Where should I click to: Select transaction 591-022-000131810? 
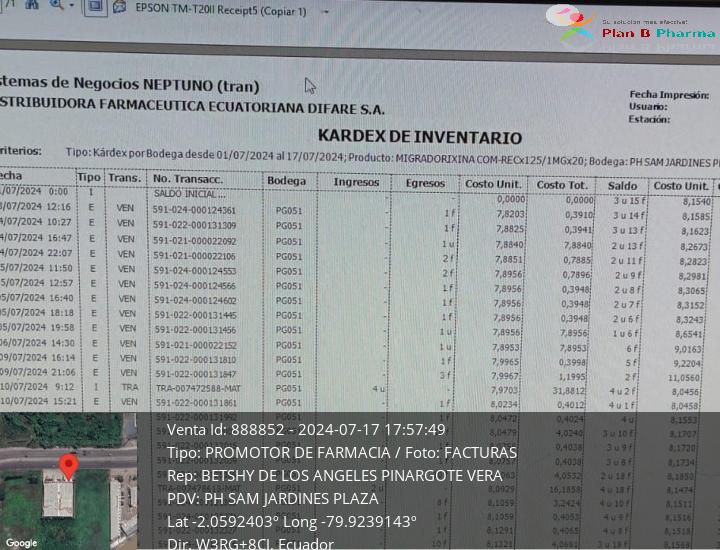[x=196, y=359]
